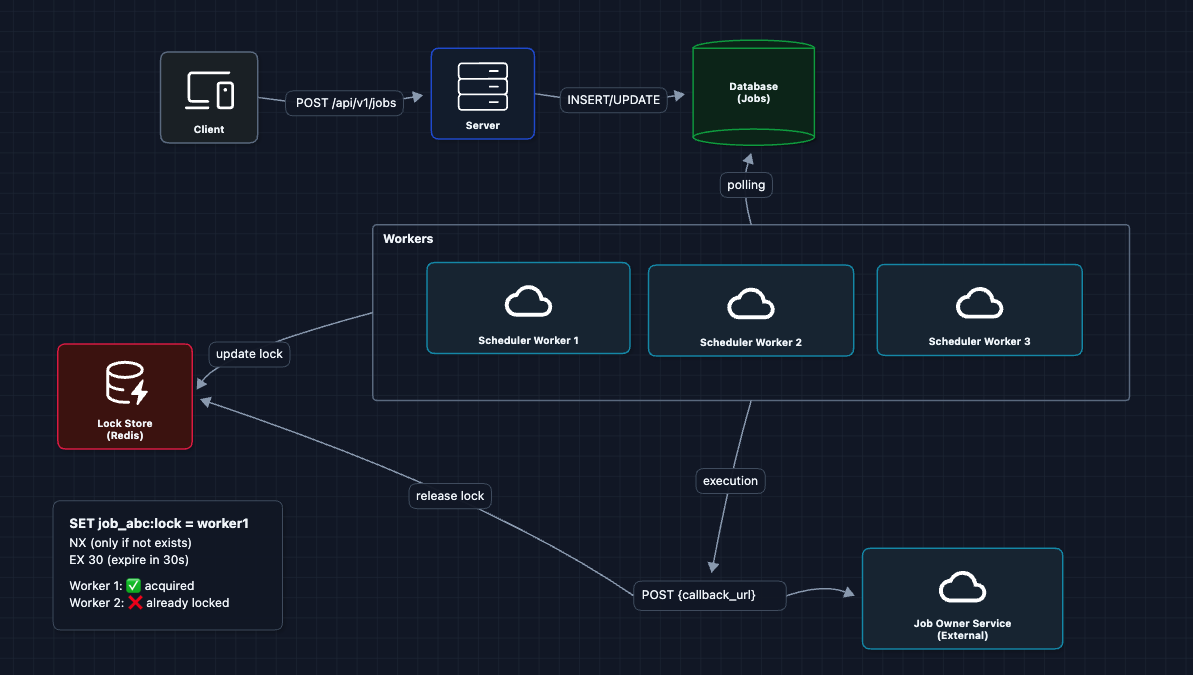Click the EX 30 expire text line
This screenshot has width=1193, height=675.
(129, 559)
